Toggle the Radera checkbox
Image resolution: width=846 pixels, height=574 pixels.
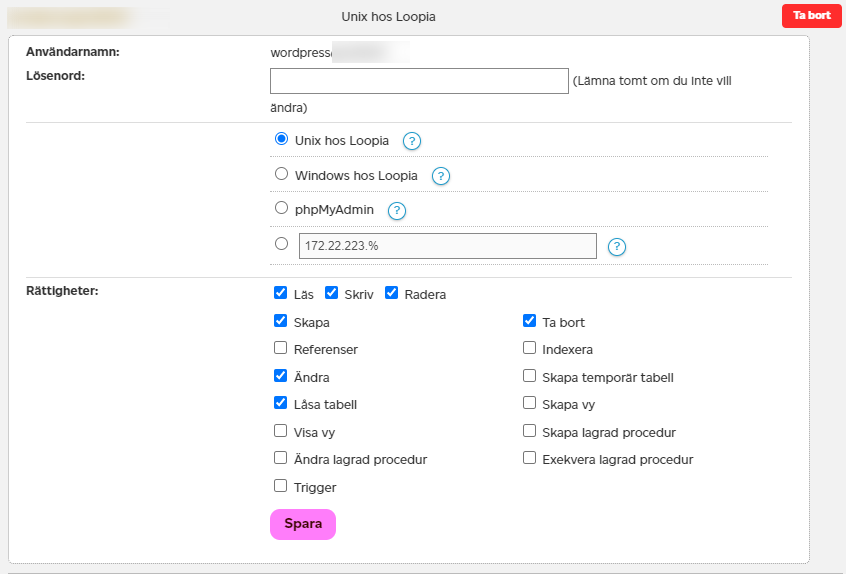391,293
